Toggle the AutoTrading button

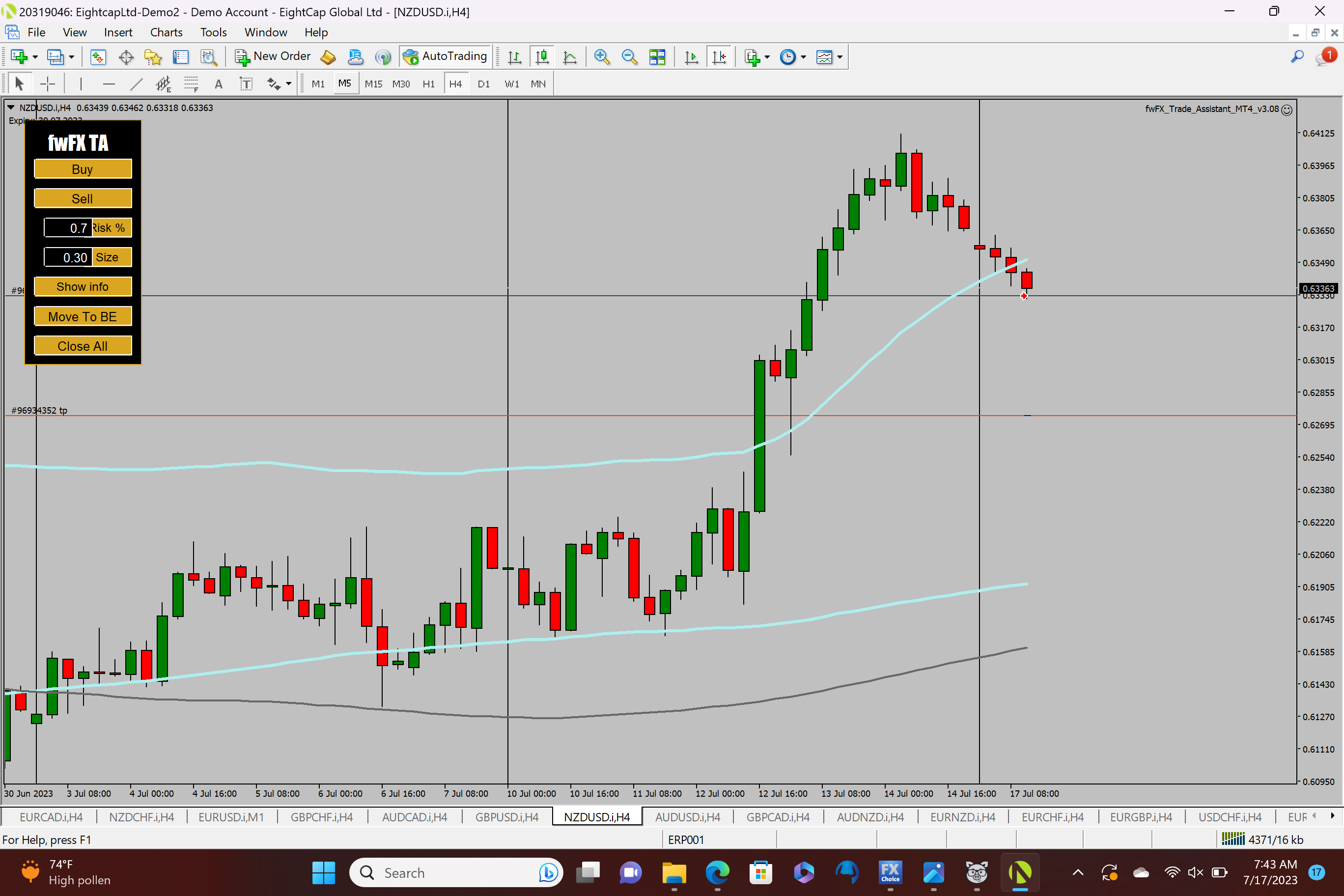(x=445, y=56)
